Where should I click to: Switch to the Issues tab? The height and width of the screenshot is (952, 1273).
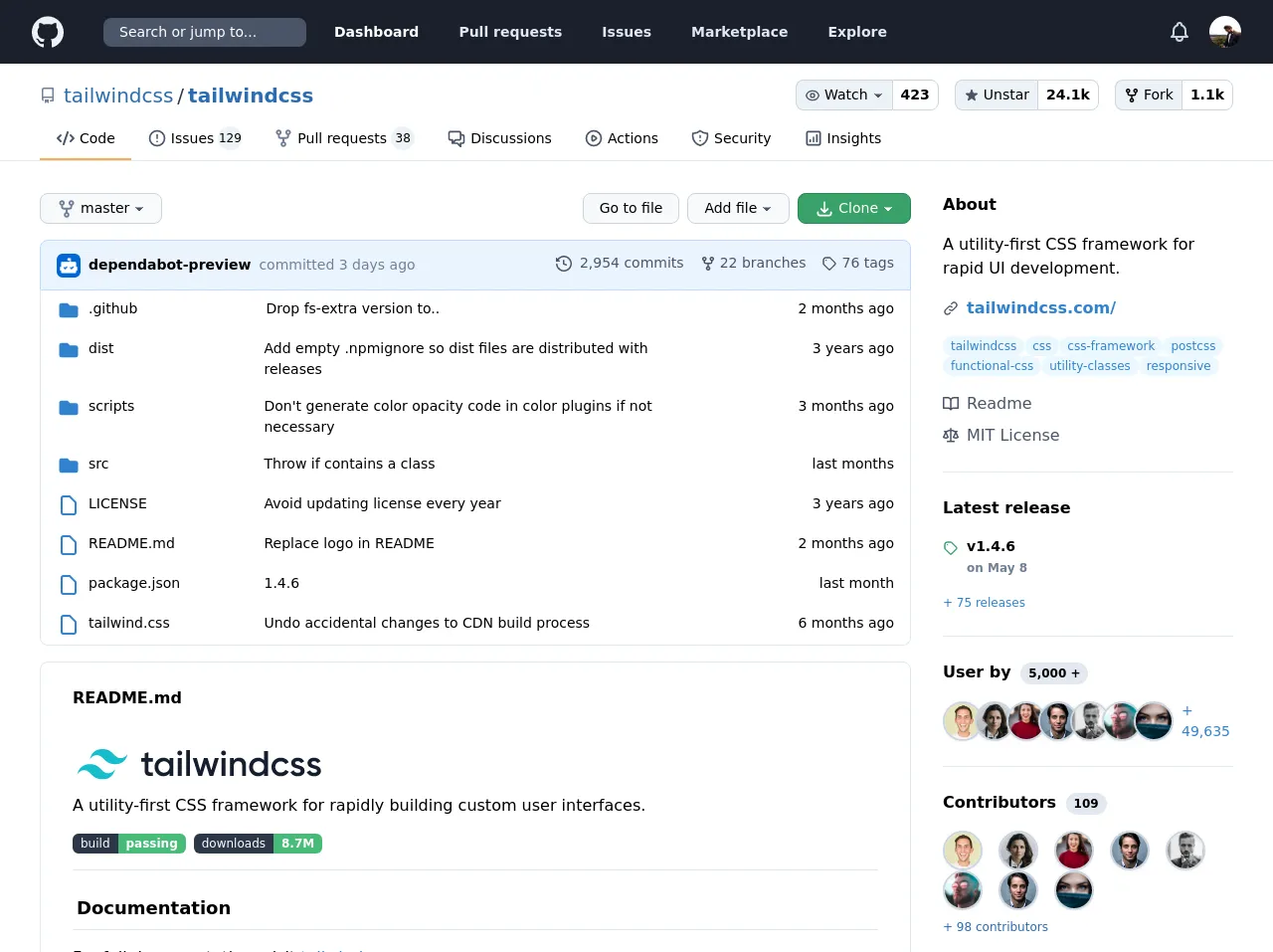(195, 138)
